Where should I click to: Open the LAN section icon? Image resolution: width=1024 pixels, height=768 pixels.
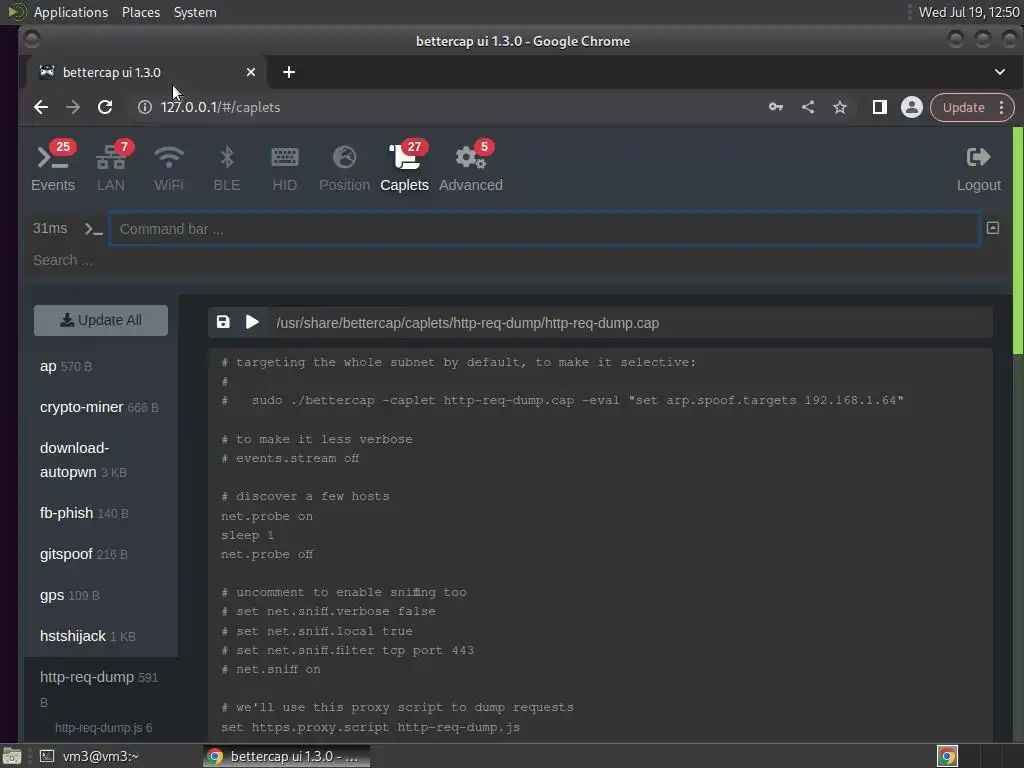pyautogui.click(x=111, y=167)
